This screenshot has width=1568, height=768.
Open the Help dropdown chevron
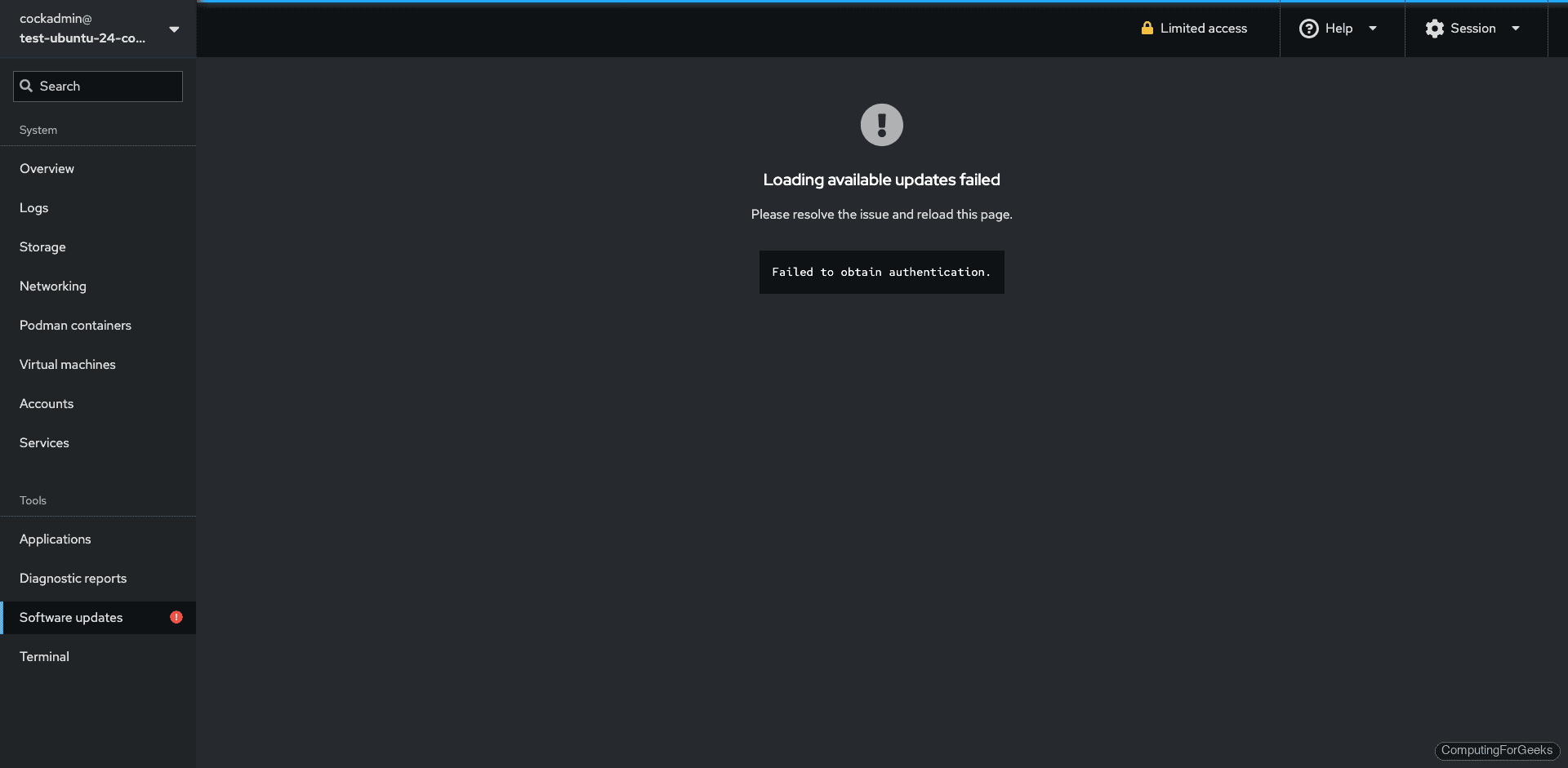point(1372,28)
